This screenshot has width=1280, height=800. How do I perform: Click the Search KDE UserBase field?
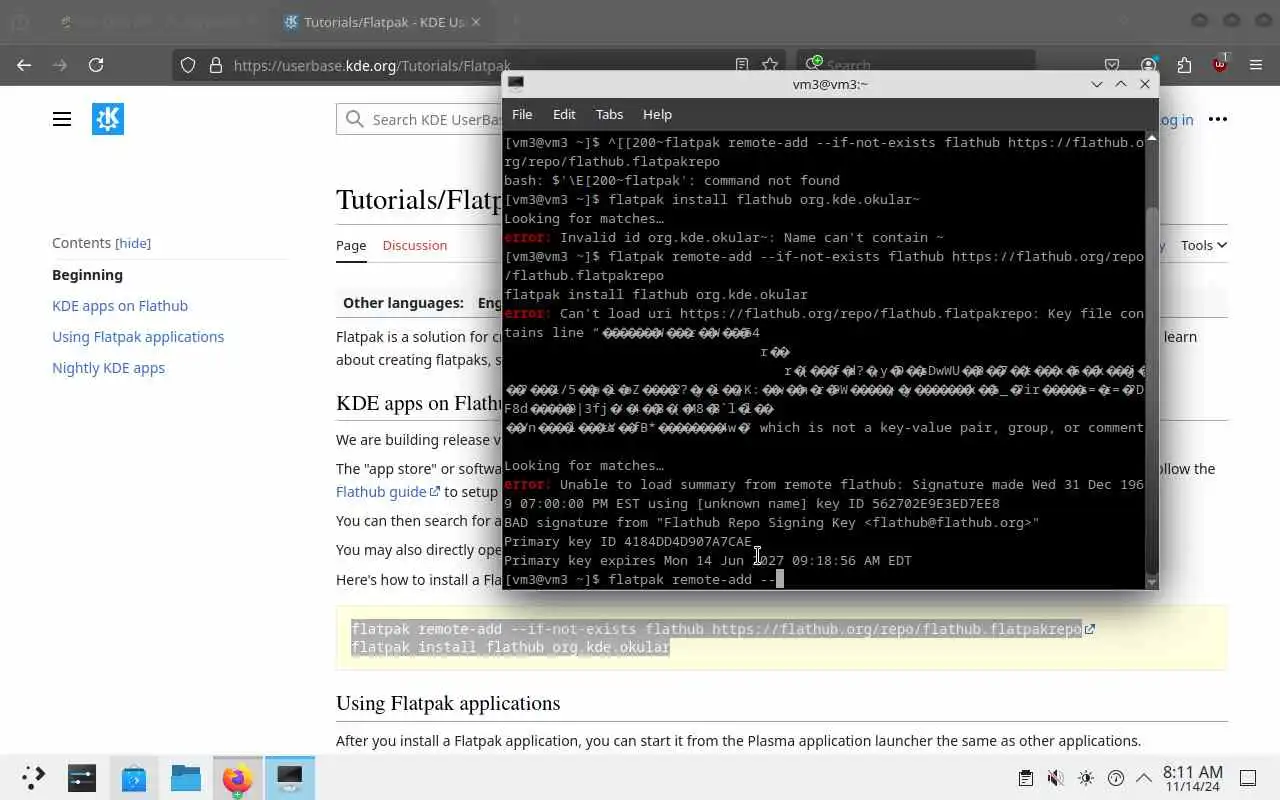point(420,119)
